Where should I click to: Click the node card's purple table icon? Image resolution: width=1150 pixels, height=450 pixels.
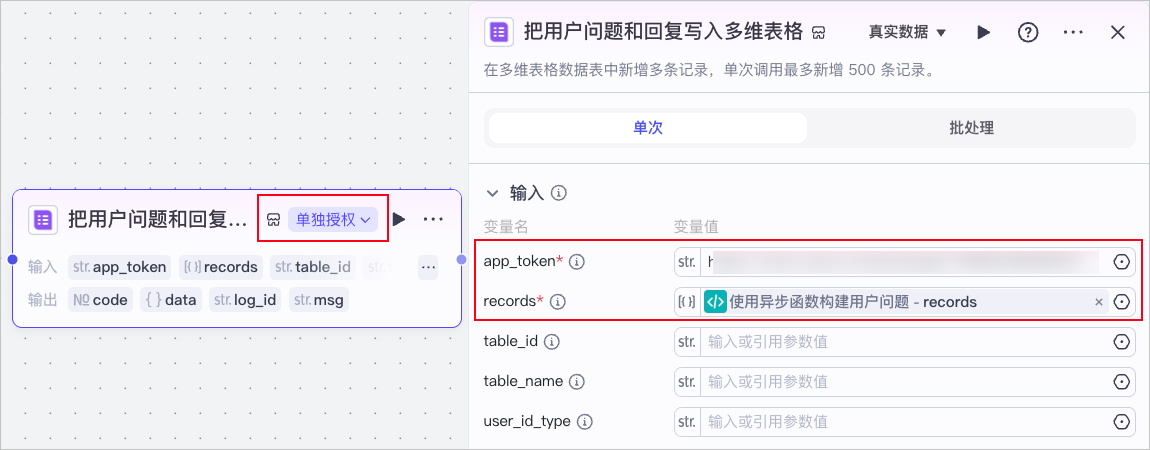pos(43,219)
